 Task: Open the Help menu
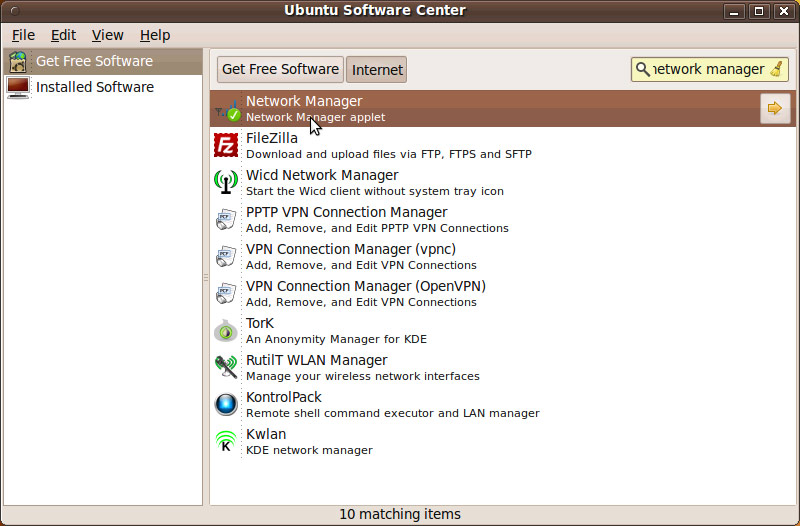(x=155, y=35)
